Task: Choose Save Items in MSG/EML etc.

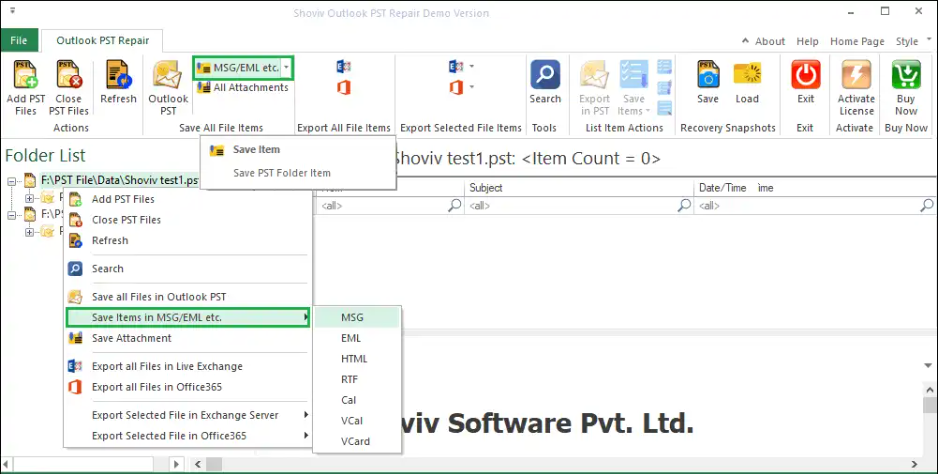Action: tap(187, 317)
